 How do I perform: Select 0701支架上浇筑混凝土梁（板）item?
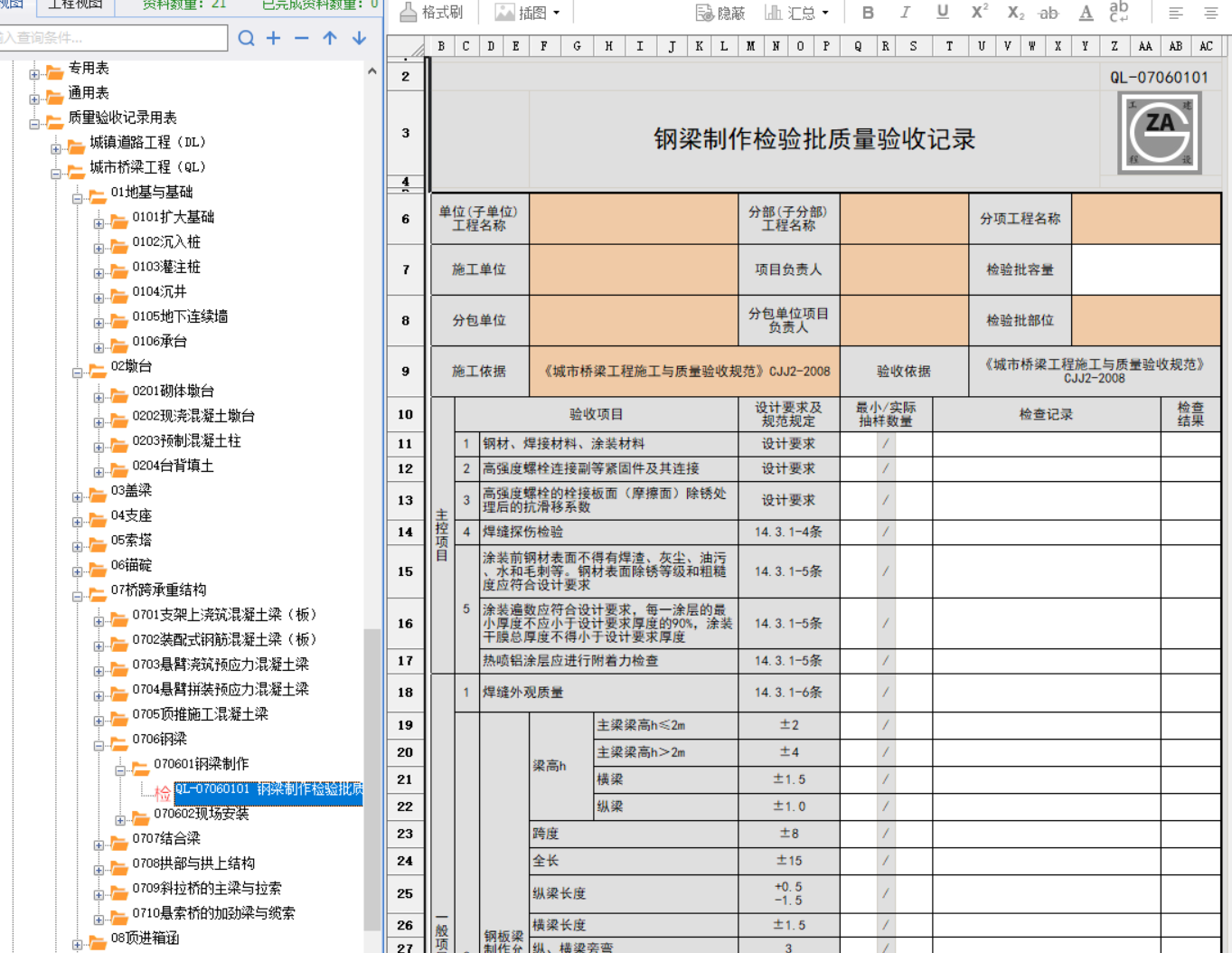click(225, 615)
